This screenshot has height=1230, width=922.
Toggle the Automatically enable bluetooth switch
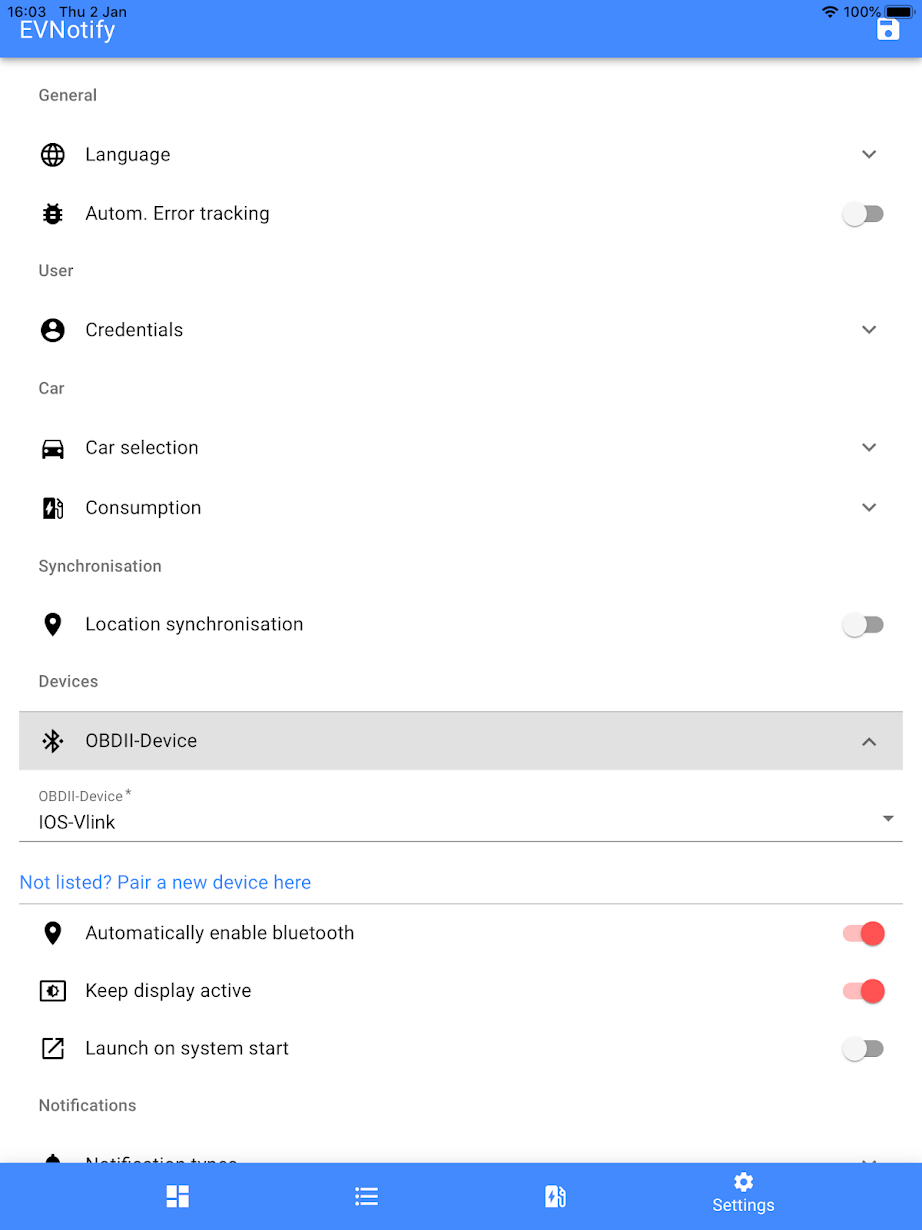pyautogui.click(x=863, y=933)
